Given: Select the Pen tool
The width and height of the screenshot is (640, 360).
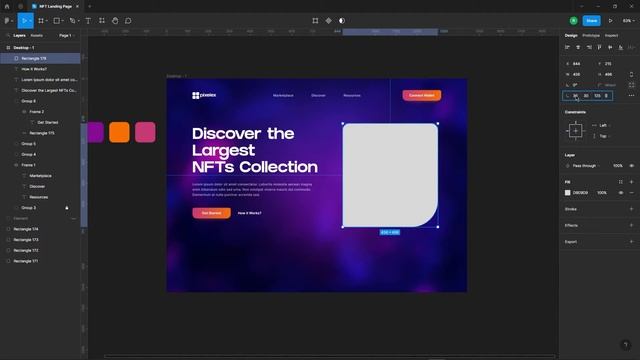Looking at the screenshot, I should click(73, 21).
